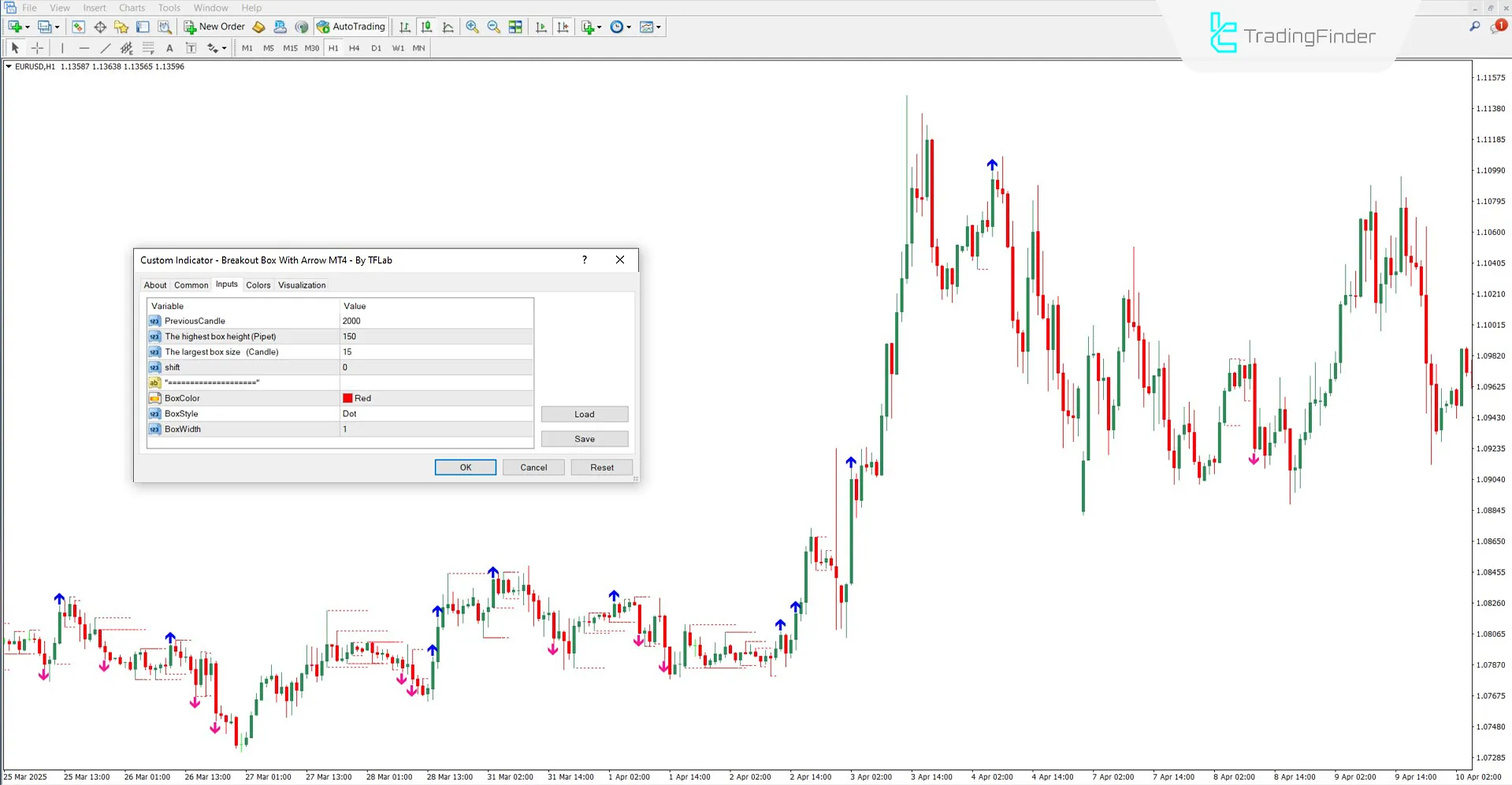Toggle the Chart Shift button
The width and height of the screenshot is (1512, 785).
coord(563,26)
